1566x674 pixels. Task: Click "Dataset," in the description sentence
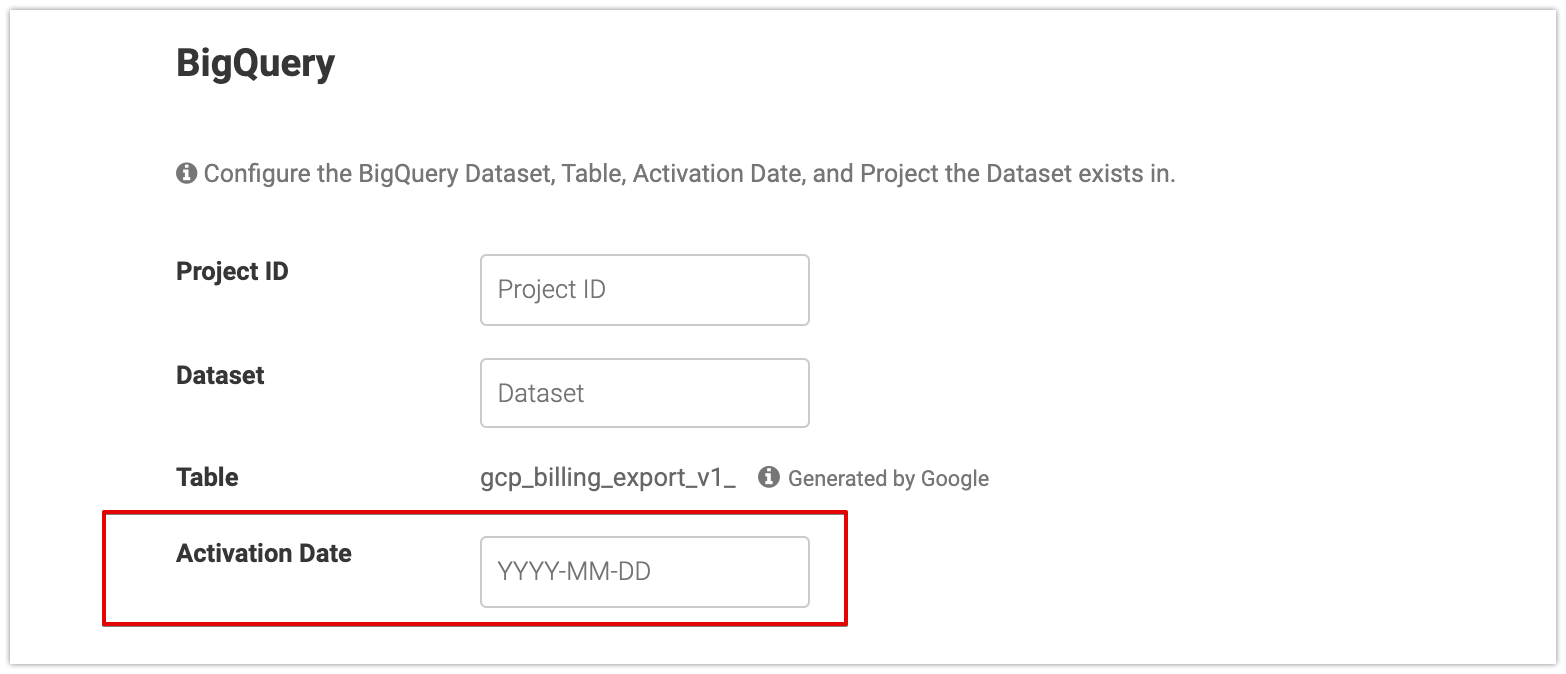(x=510, y=174)
